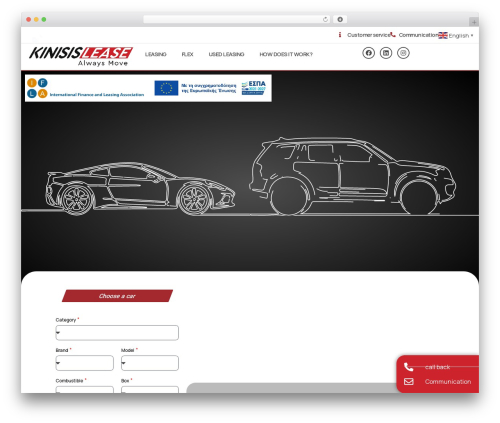Screen dimensions: 500x423
Task: Click the macOS red close window dot
Action: click(x=29, y=20)
